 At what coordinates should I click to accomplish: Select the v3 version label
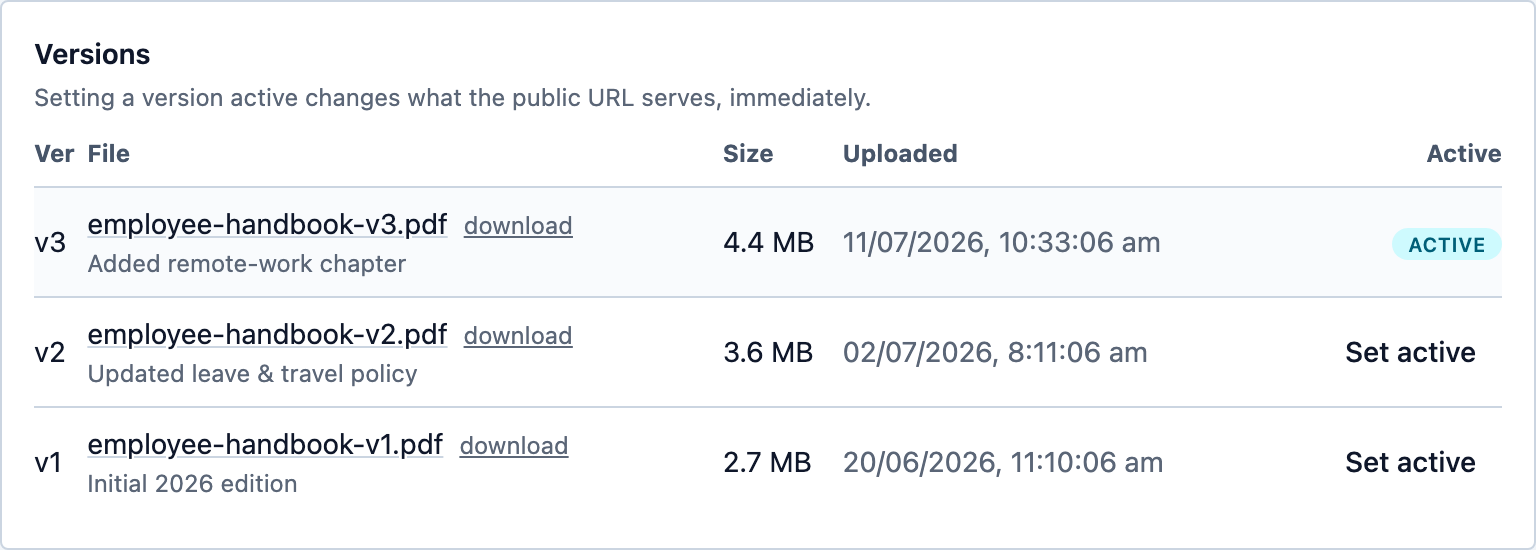(50, 243)
